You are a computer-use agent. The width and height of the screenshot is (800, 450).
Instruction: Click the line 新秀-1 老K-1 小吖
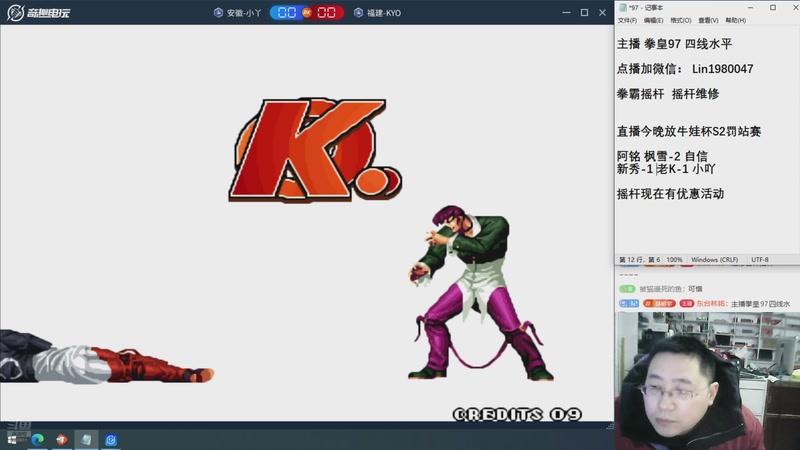click(x=666, y=169)
